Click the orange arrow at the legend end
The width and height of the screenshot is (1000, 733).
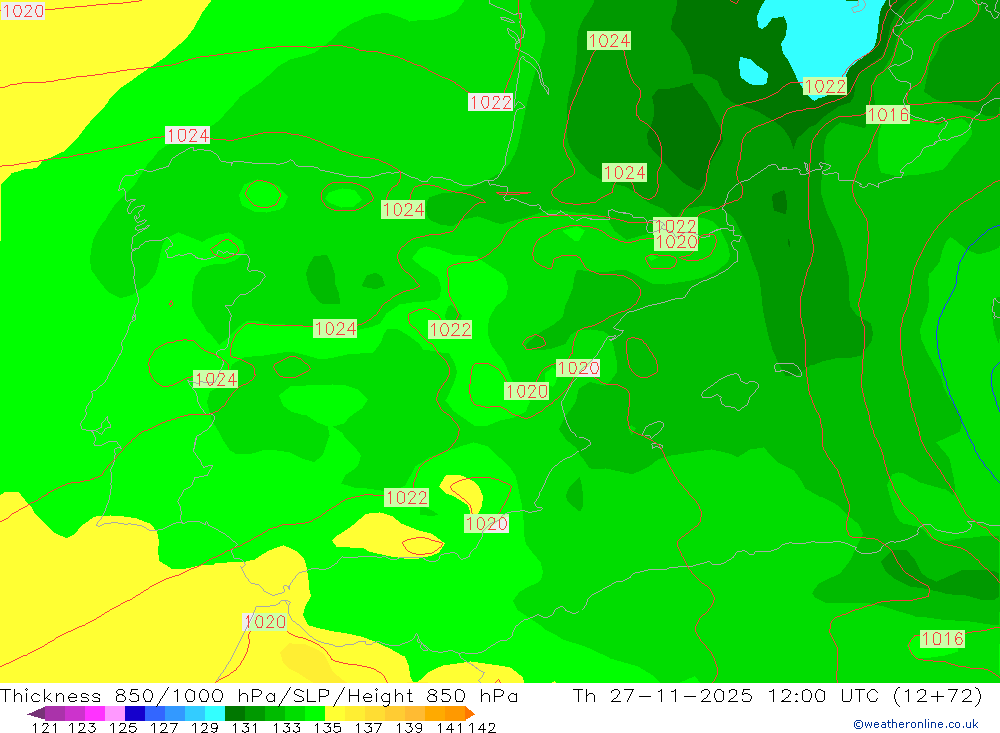point(470,713)
